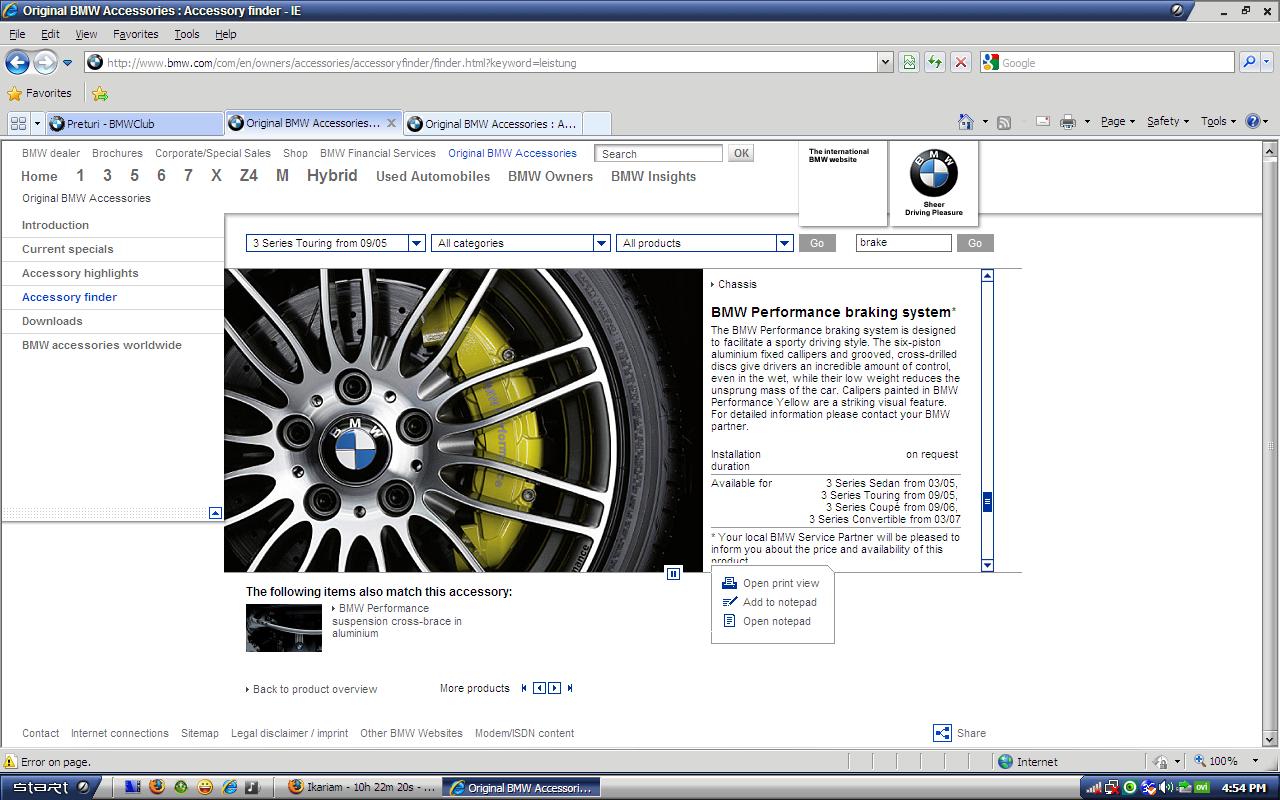Open the All products dropdown

click(x=785, y=243)
